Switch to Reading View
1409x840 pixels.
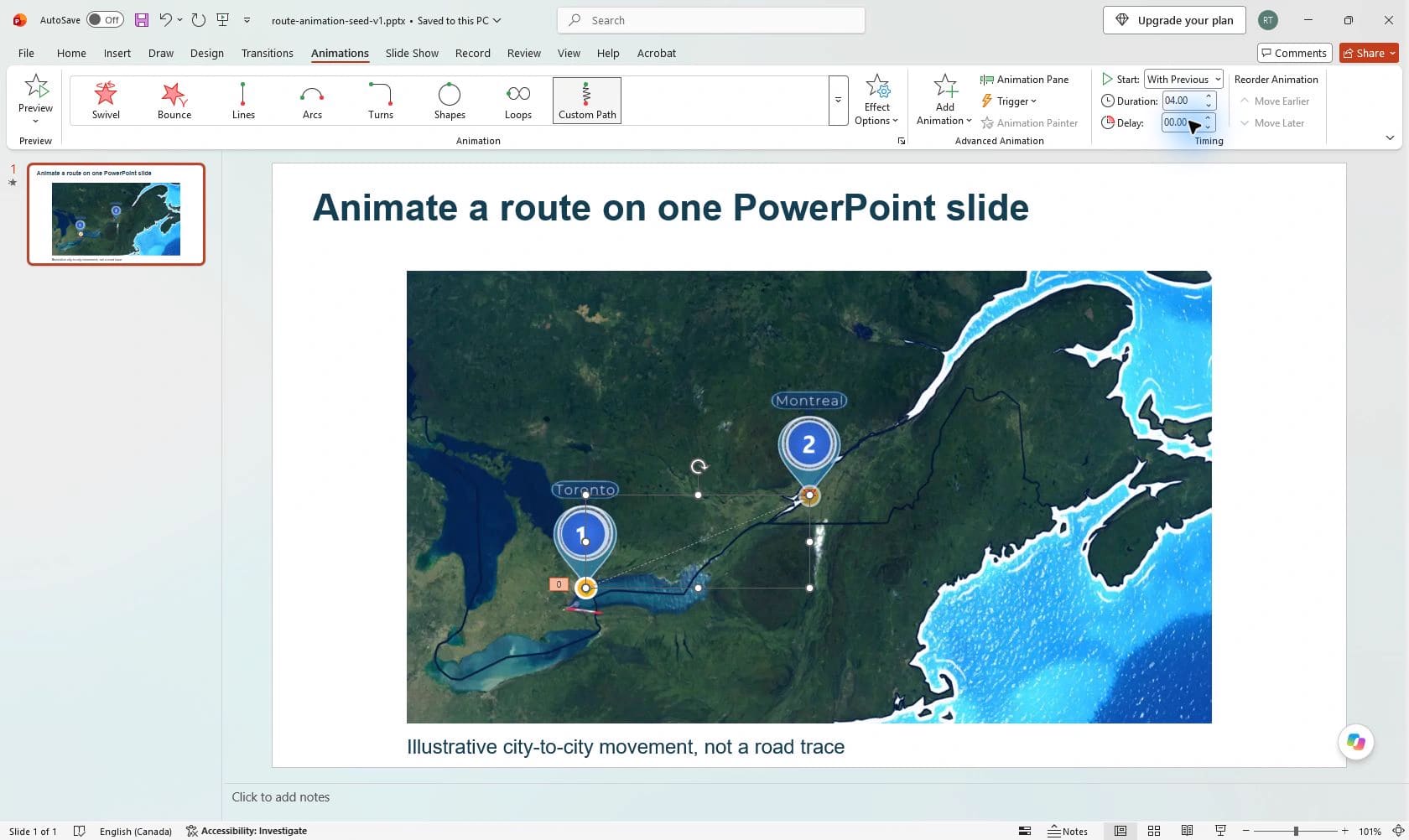pyautogui.click(x=1187, y=831)
